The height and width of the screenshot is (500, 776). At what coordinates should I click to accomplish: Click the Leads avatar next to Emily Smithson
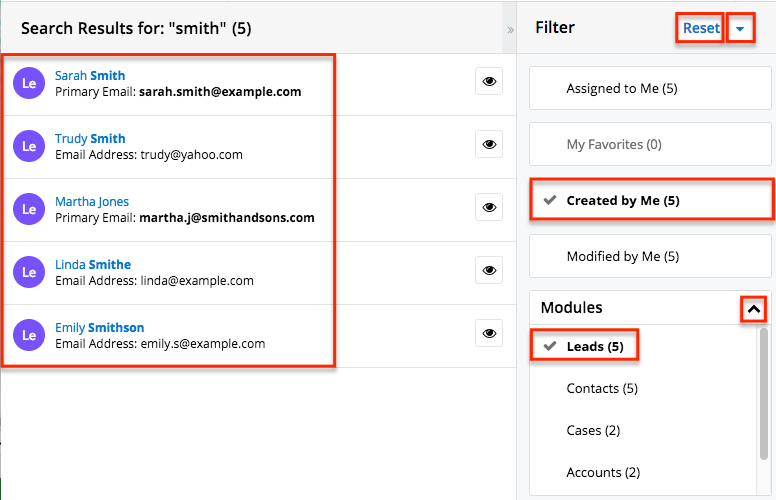[x=29, y=335]
